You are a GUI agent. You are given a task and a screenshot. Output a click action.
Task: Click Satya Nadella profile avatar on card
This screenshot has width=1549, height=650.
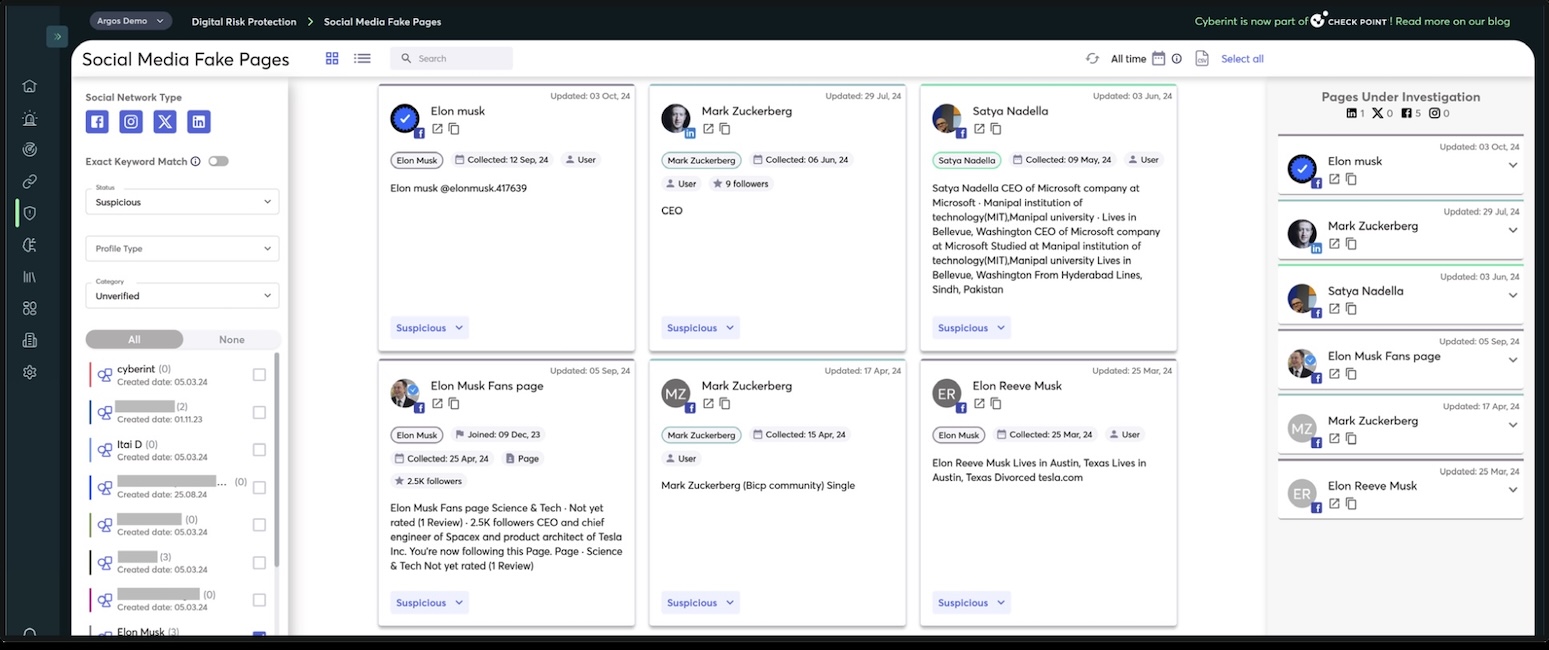946,119
